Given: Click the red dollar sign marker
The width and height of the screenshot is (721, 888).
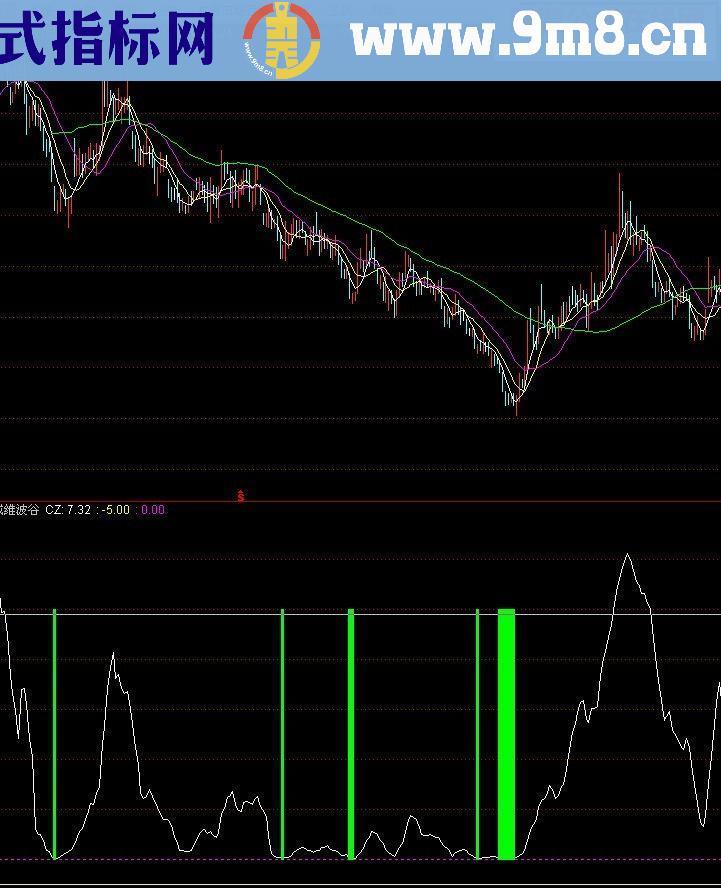Looking at the screenshot, I should pyautogui.click(x=240, y=495).
